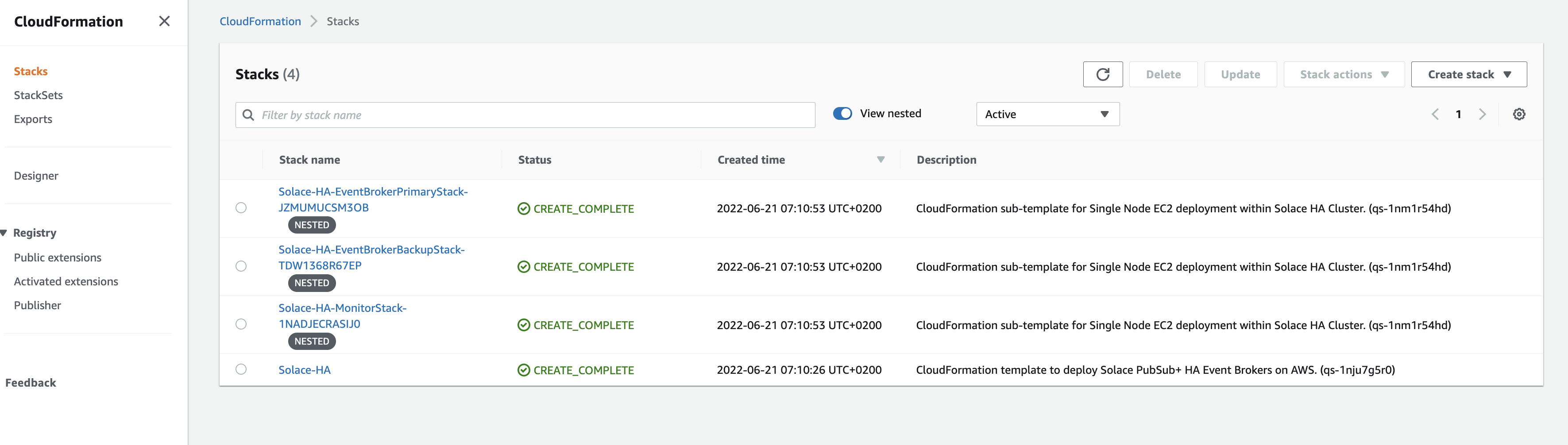The height and width of the screenshot is (445, 1568).
Task: Select radio for Solace-HA stack
Action: pos(241,370)
